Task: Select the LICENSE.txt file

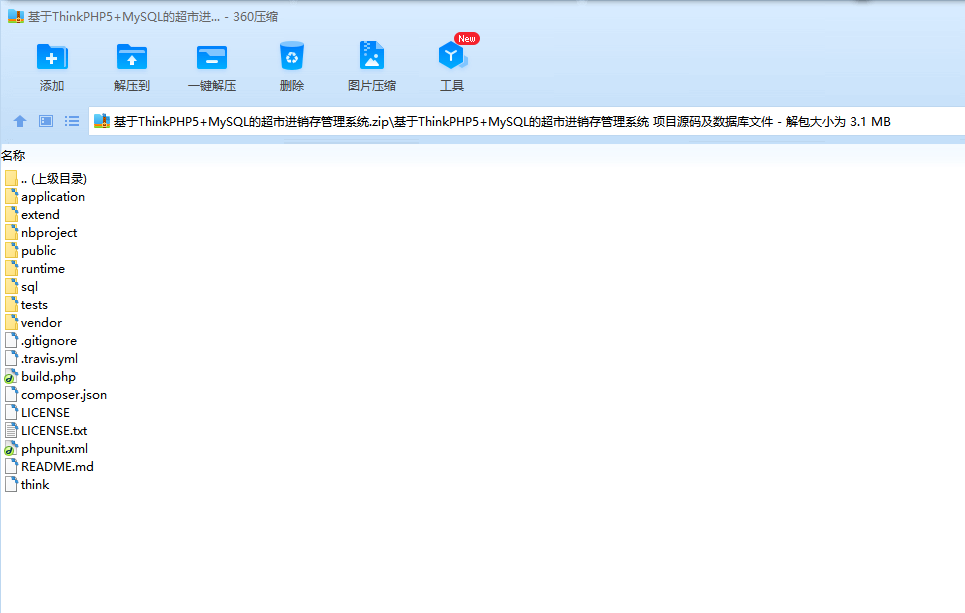Action: 46,431
